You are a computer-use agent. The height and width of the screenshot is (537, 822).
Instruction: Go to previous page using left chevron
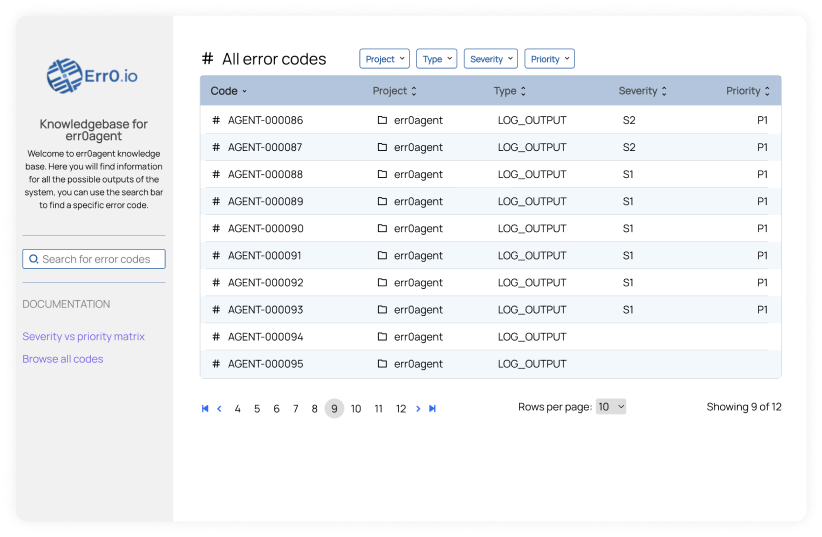(x=220, y=408)
